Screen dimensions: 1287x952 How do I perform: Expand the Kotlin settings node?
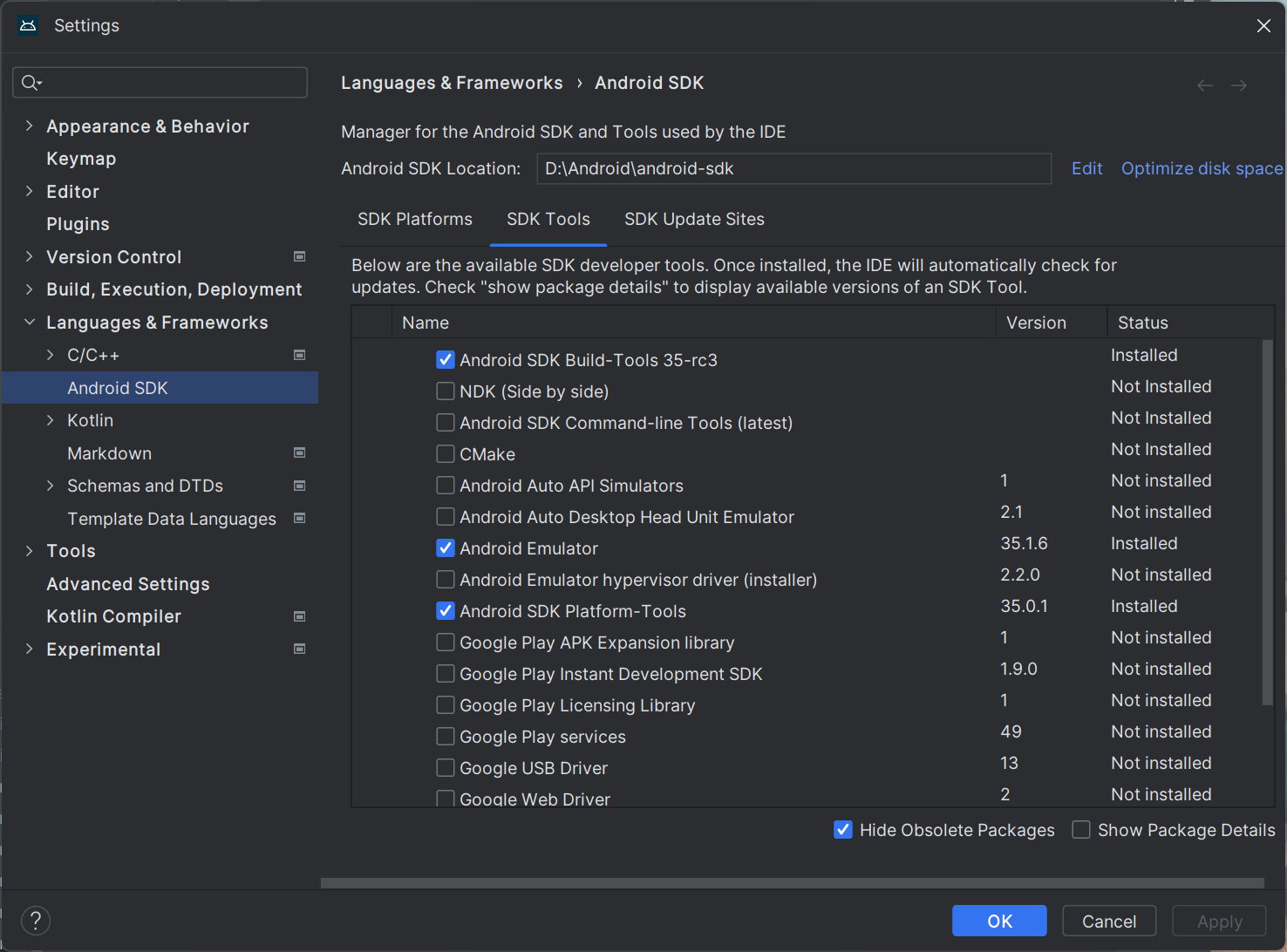tap(51, 420)
